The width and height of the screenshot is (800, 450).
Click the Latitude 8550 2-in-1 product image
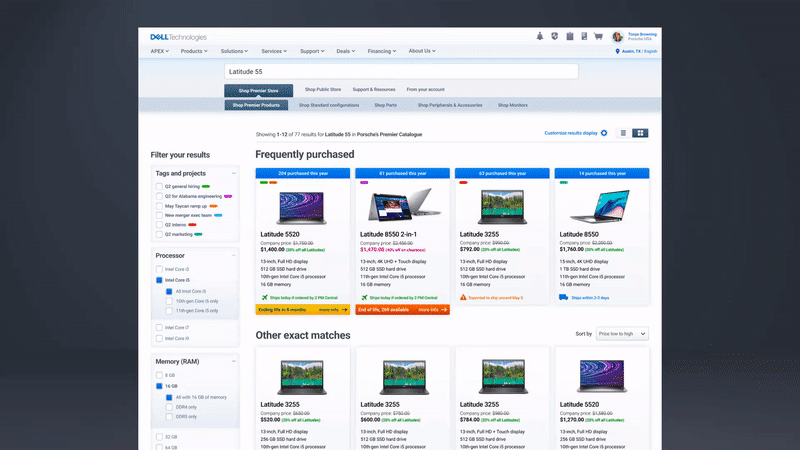(404, 205)
